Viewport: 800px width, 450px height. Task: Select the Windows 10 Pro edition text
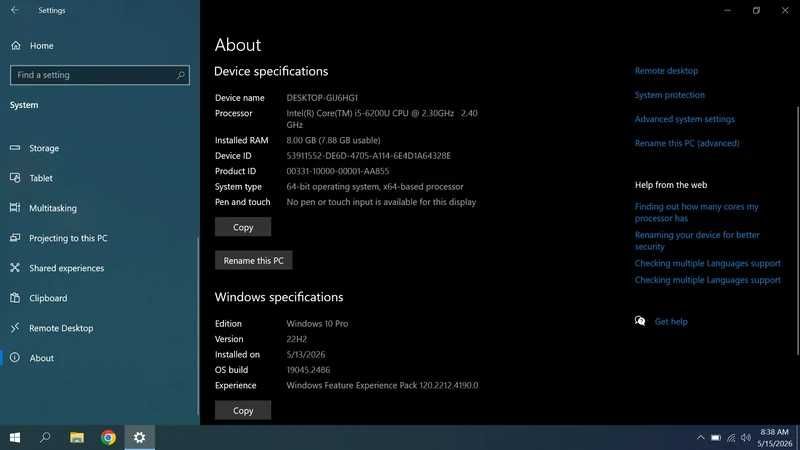(317, 323)
